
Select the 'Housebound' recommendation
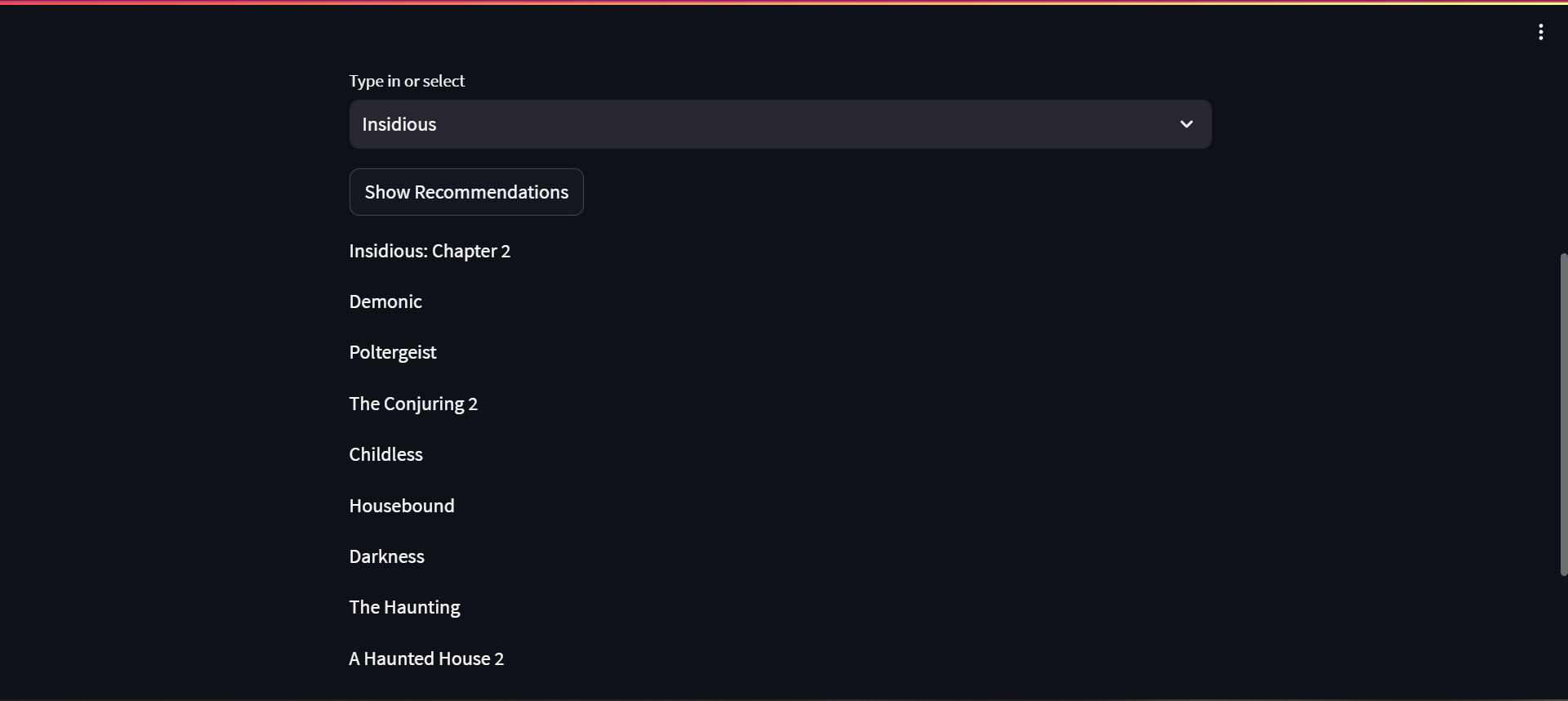[401, 505]
